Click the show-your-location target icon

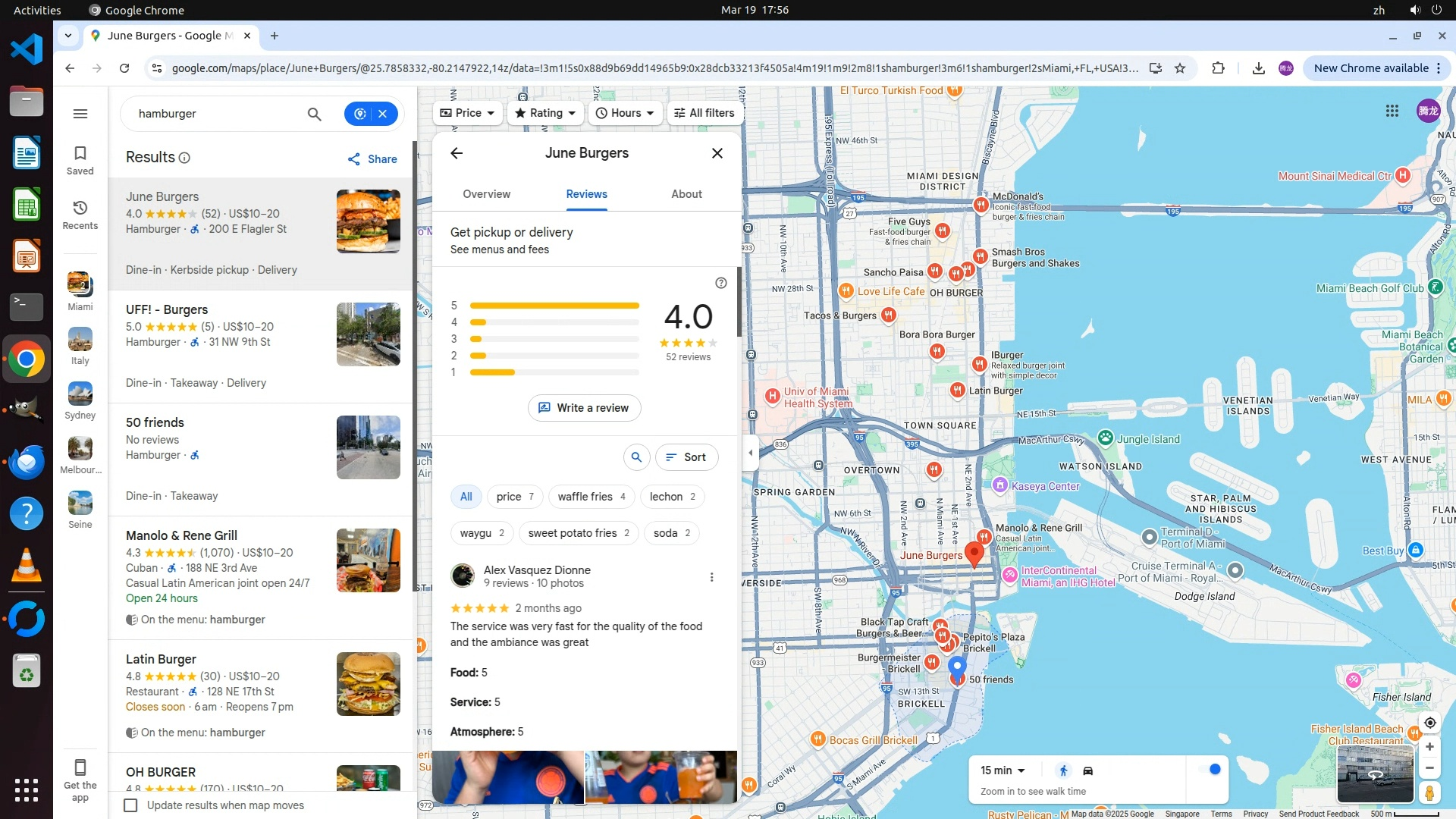(1429, 723)
